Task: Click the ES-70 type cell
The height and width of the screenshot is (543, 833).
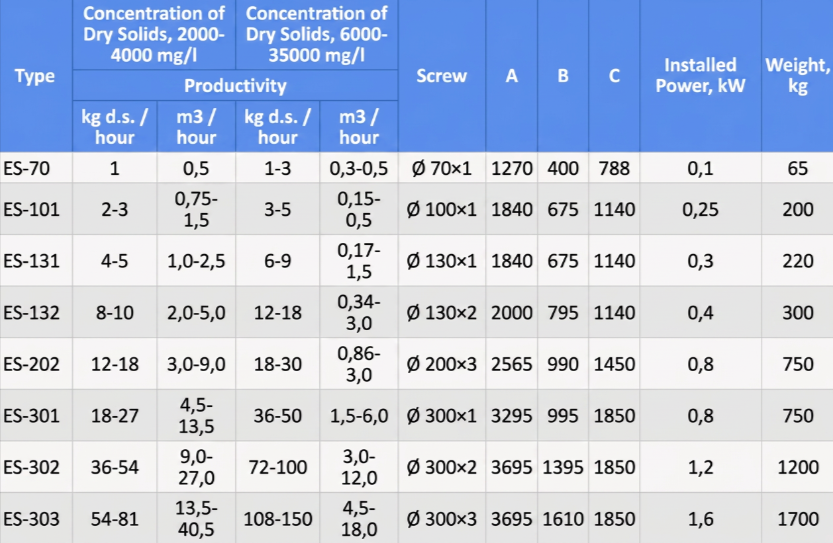Action: tap(24, 168)
